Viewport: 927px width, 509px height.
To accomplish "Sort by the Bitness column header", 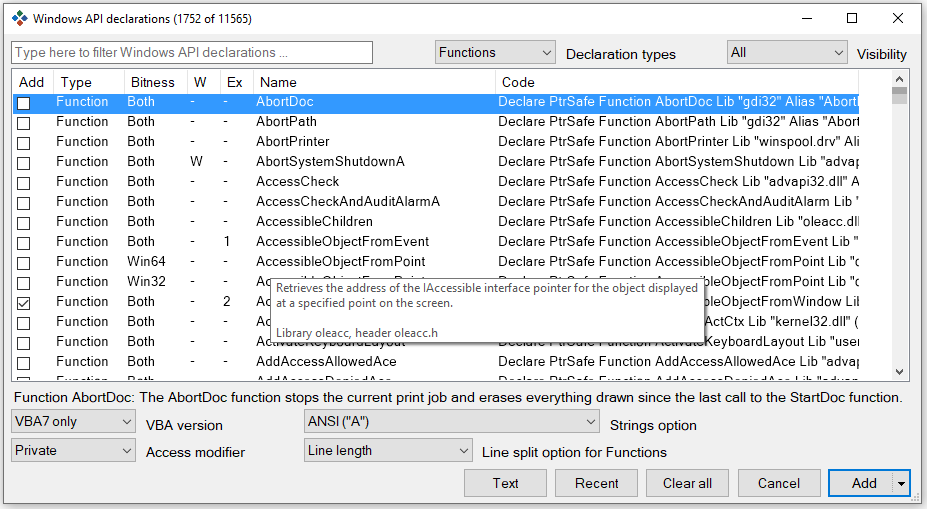I will (x=155, y=82).
